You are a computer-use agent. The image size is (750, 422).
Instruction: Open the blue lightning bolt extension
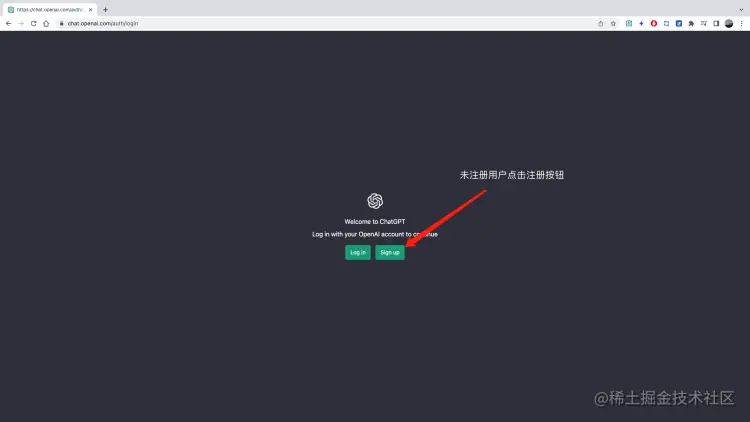point(641,23)
